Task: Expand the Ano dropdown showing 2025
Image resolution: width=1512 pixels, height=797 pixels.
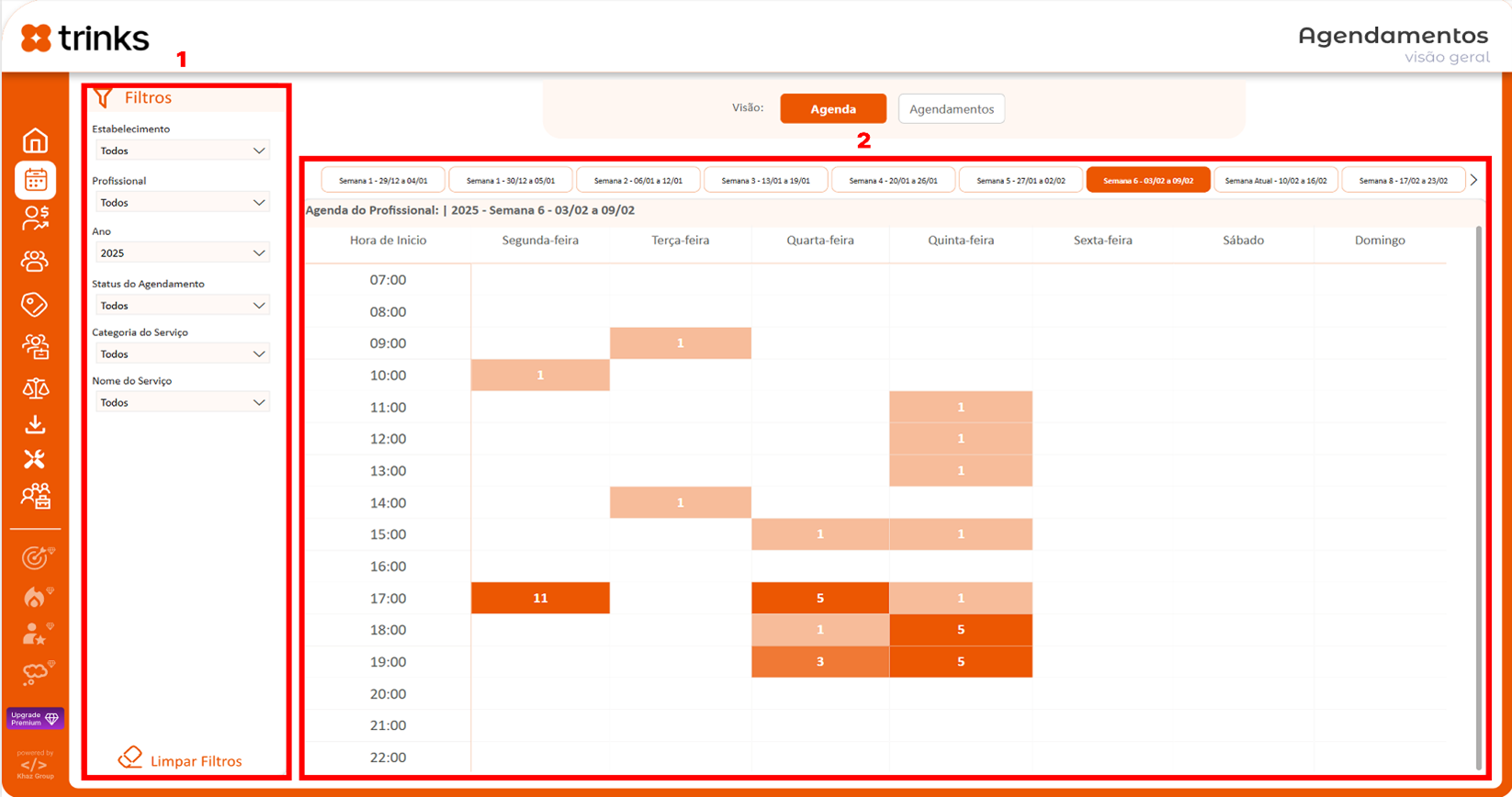Action: (x=182, y=253)
